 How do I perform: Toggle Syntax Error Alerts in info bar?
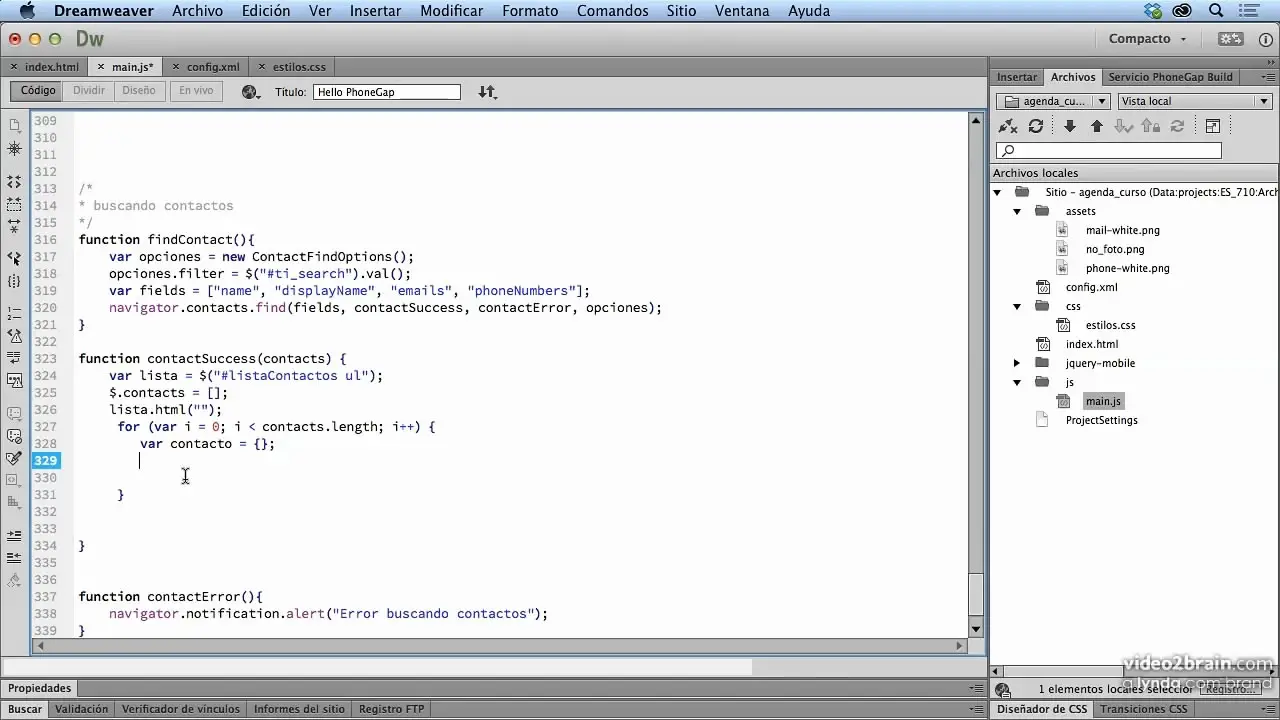tap(14, 380)
